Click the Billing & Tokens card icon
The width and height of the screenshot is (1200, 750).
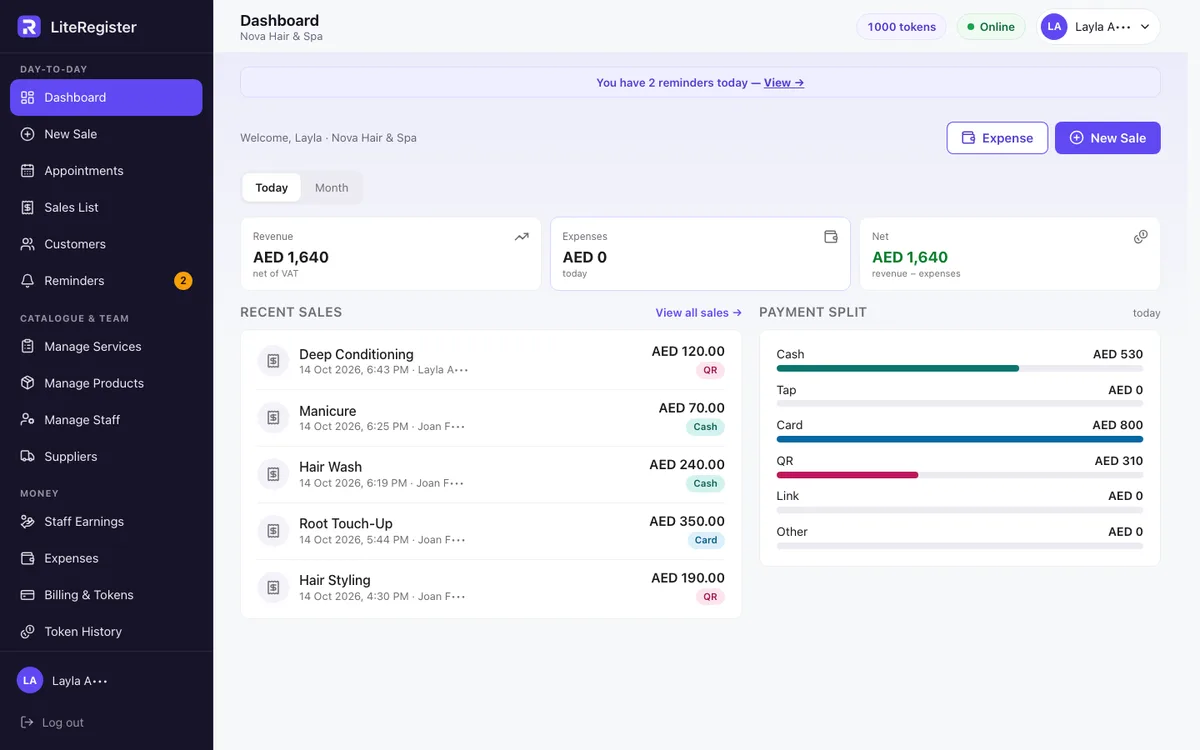(x=28, y=595)
